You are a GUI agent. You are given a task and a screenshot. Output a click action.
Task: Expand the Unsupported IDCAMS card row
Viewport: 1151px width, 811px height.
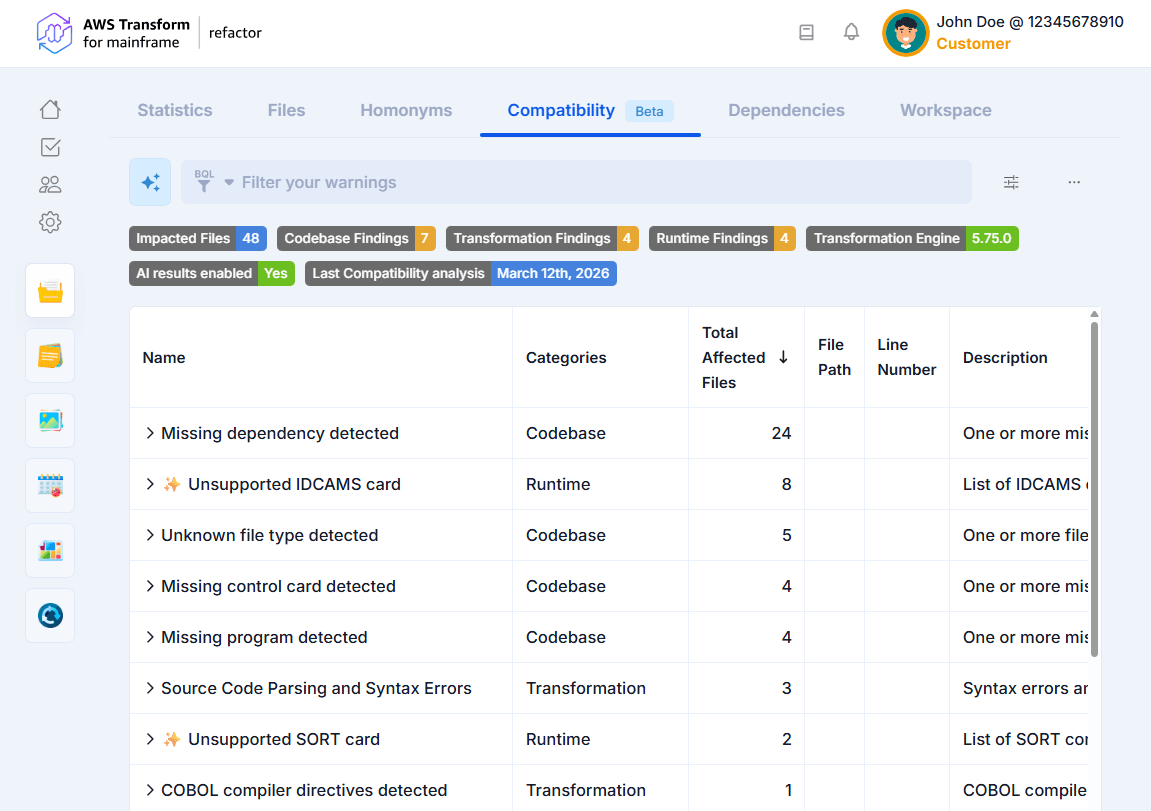coord(150,484)
